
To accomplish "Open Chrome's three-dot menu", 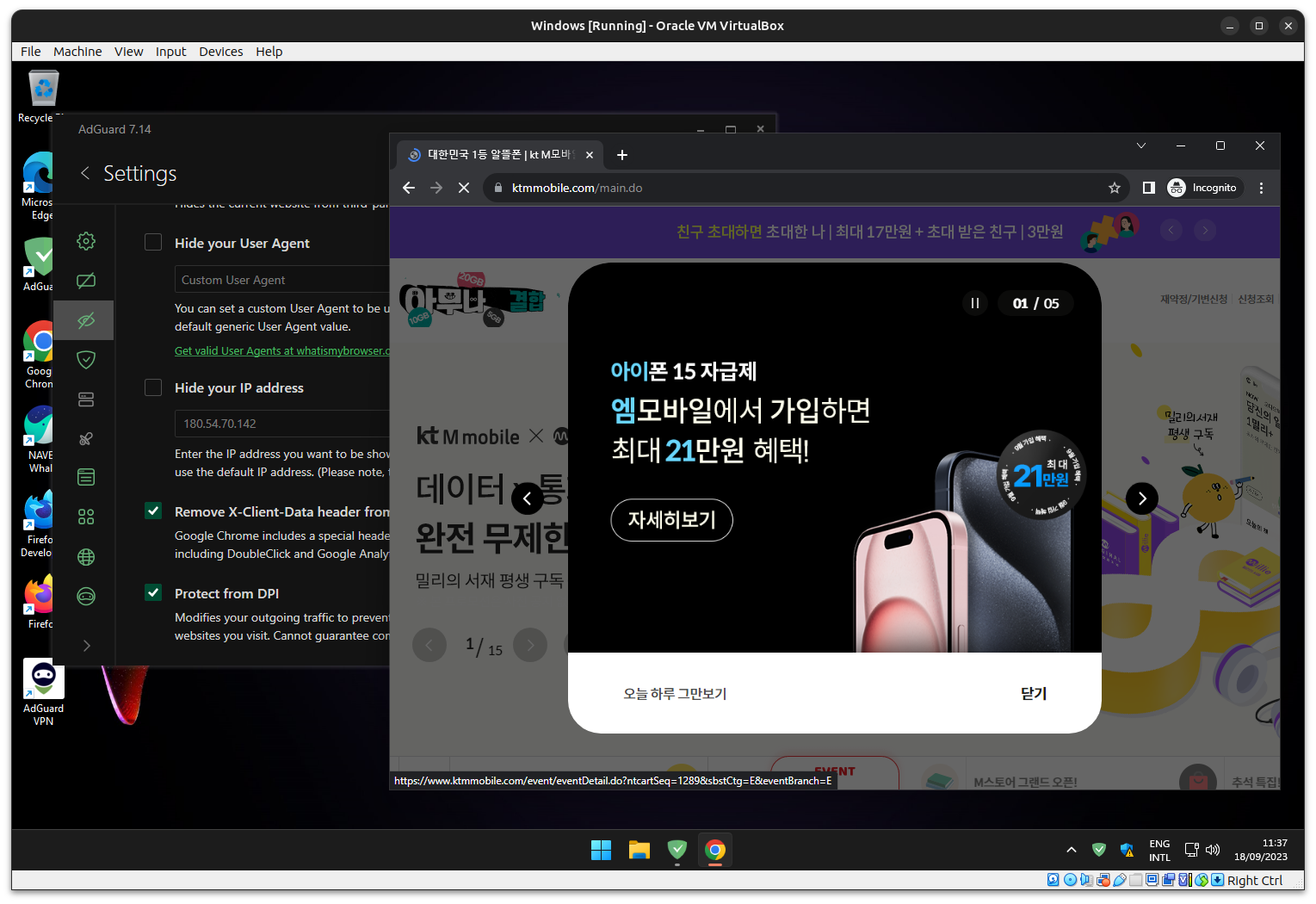I will 1260,188.
